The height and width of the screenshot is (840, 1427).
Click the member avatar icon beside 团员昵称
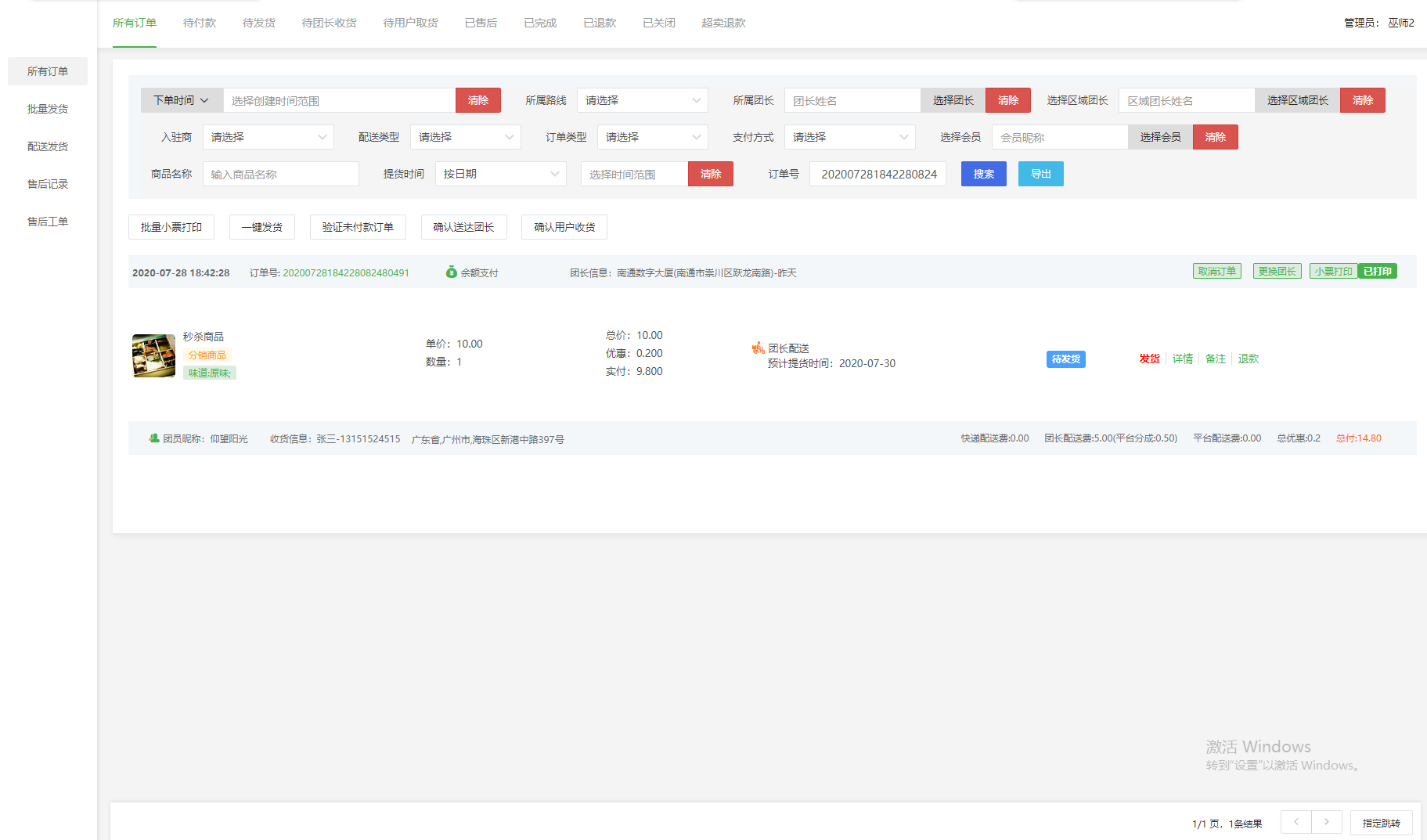click(154, 438)
